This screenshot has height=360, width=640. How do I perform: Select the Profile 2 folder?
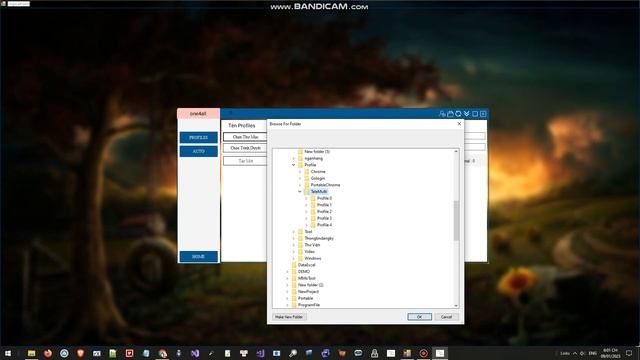point(324,211)
